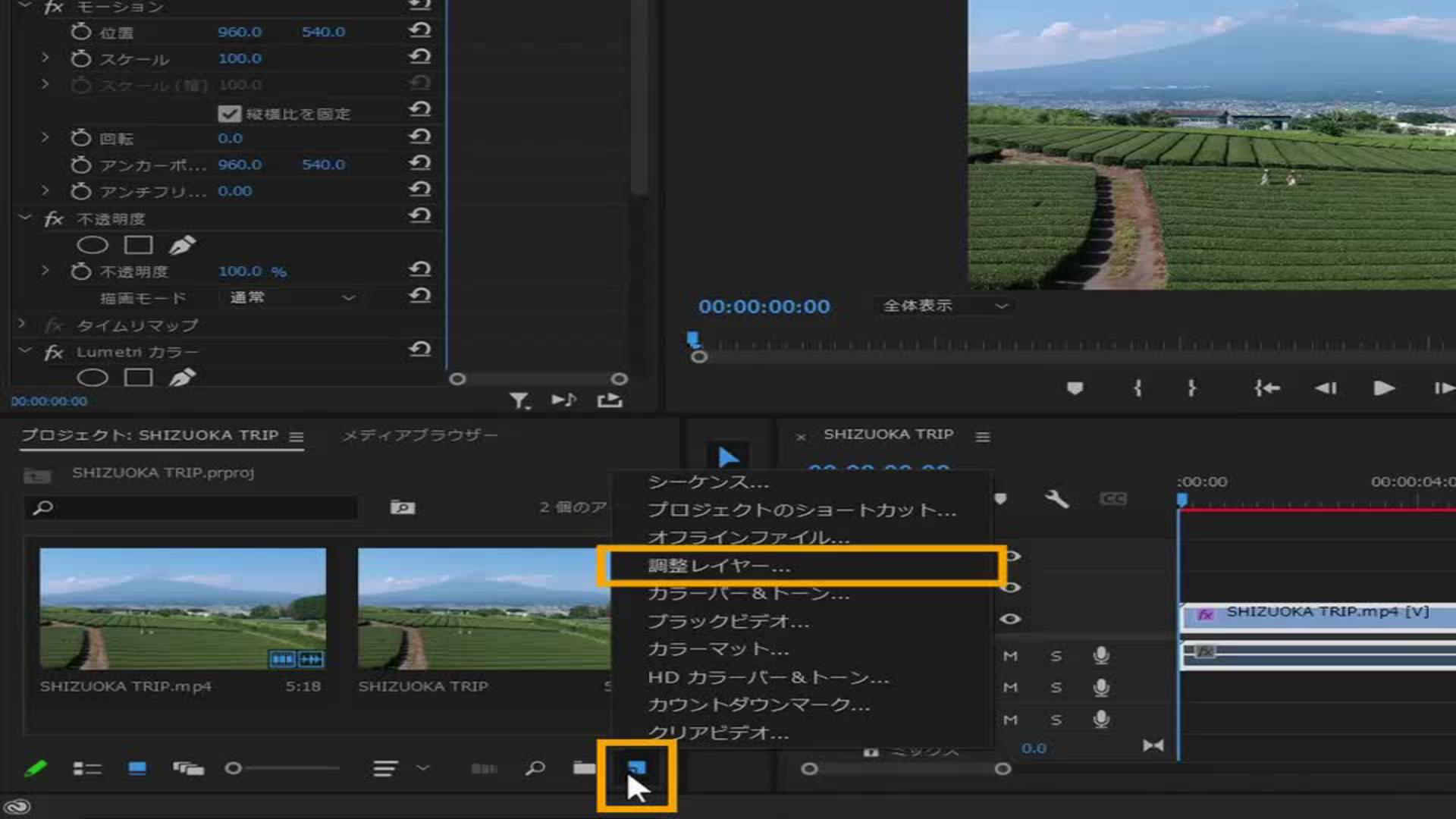Create ellipse mask under Opacity effect
1456x819 pixels.
point(93,245)
